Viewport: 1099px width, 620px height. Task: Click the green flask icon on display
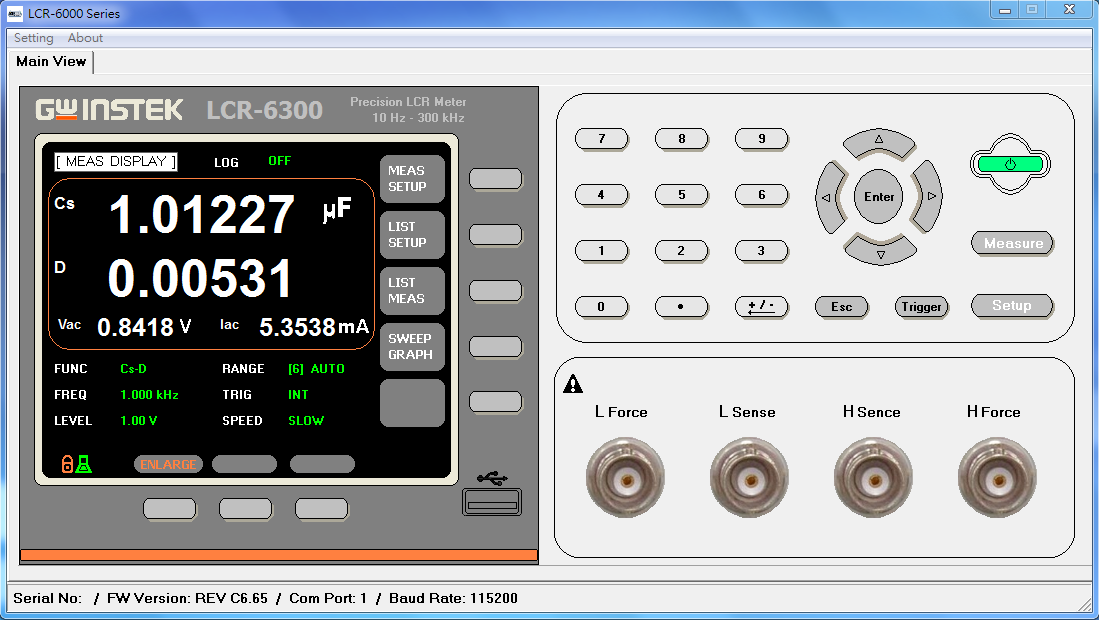point(84,464)
